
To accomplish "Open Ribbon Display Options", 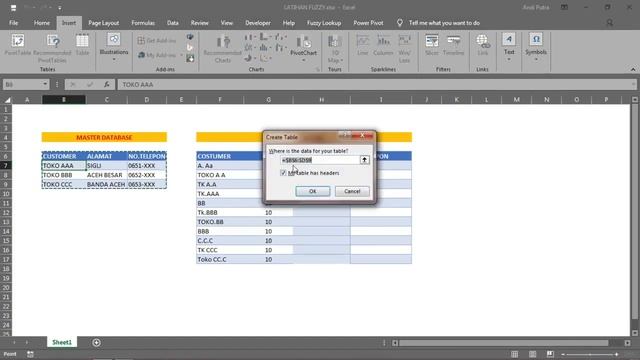I will (564, 7).
